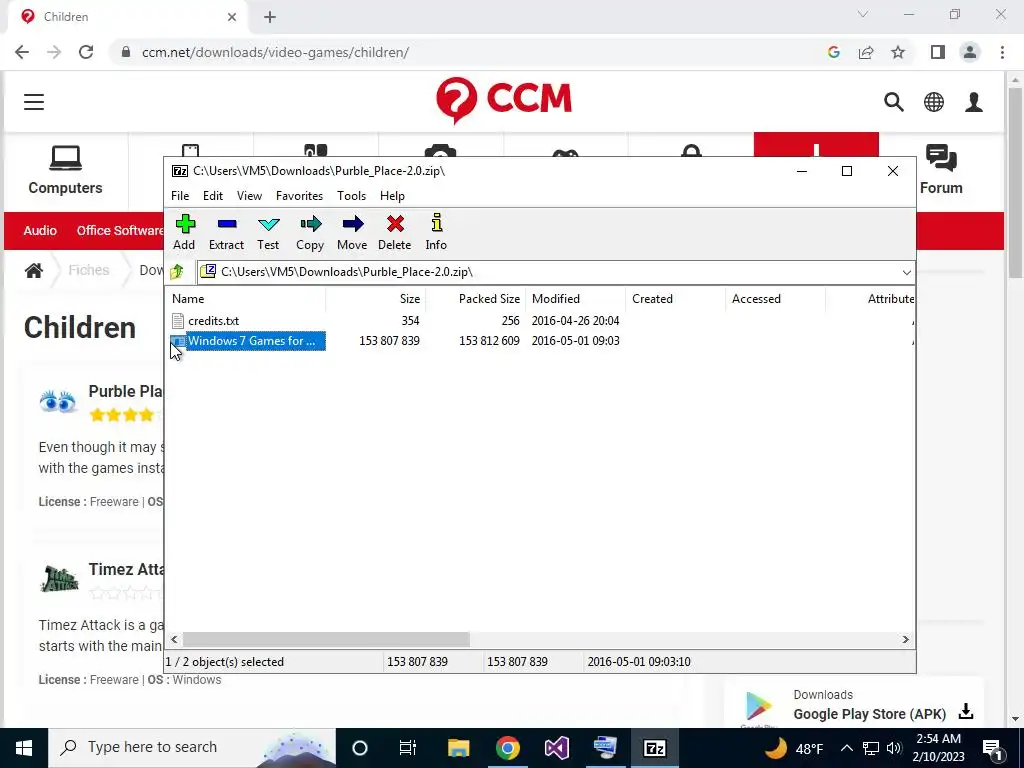Select the Copy toolbar icon

pyautogui.click(x=310, y=232)
